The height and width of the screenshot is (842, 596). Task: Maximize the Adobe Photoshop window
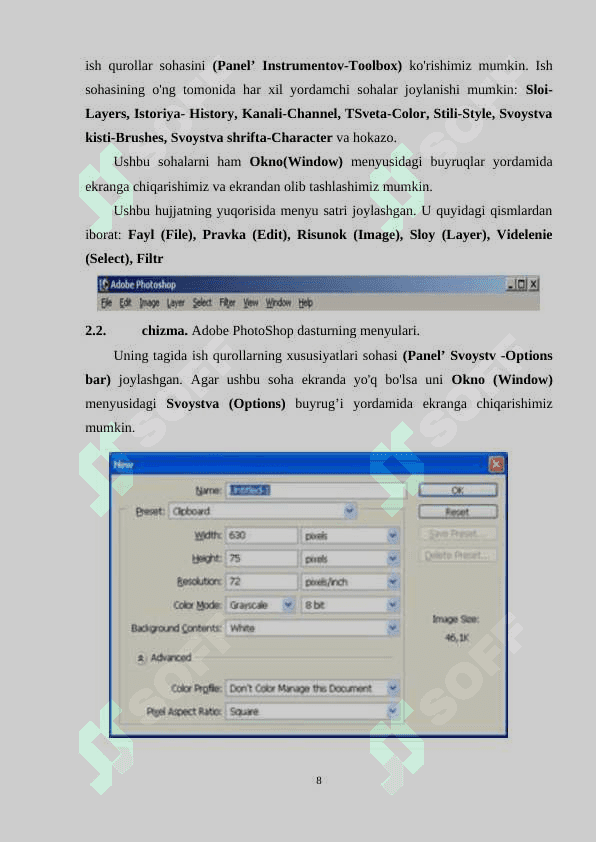[521, 285]
